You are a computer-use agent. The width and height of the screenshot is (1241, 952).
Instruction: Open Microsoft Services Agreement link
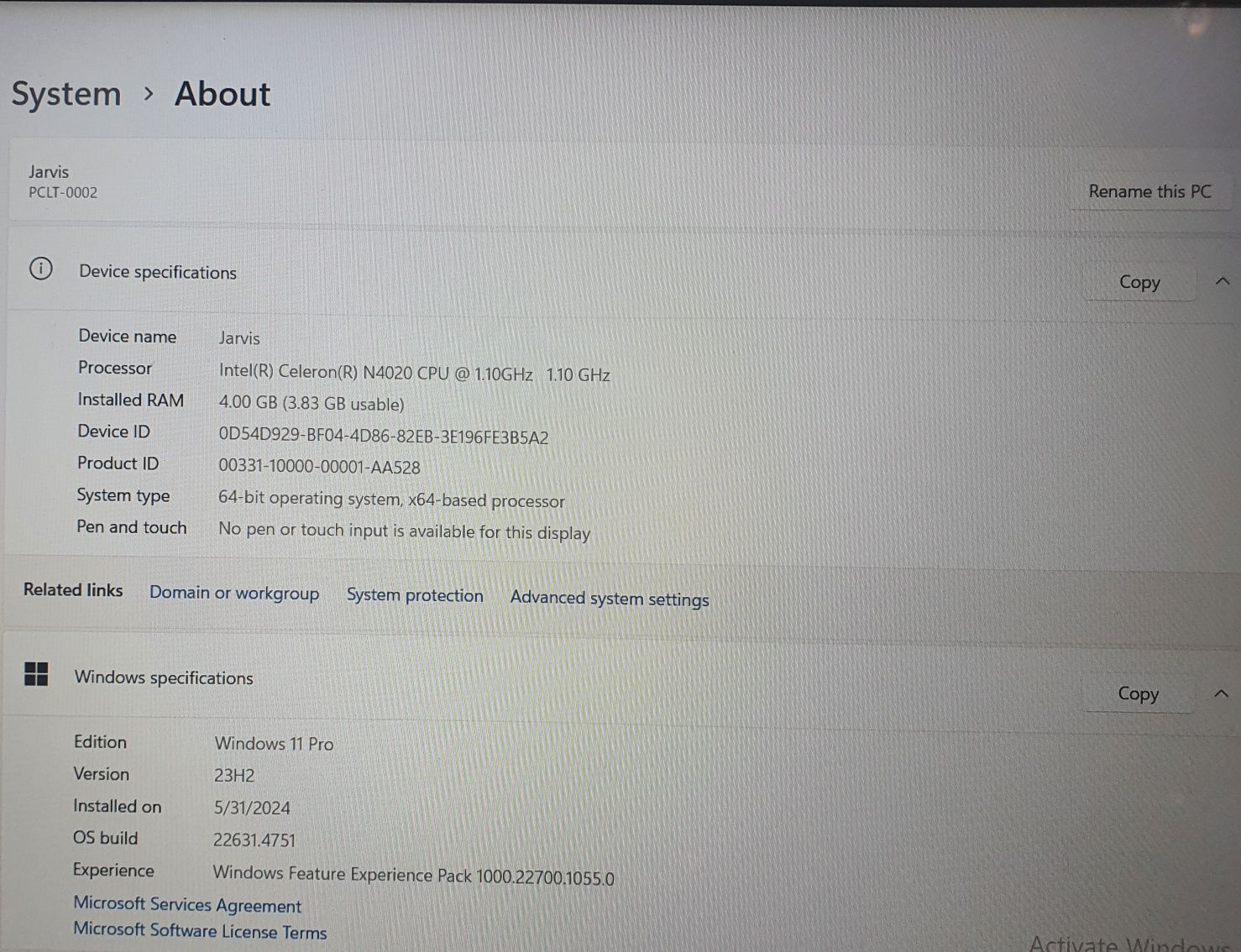coord(187,904)
